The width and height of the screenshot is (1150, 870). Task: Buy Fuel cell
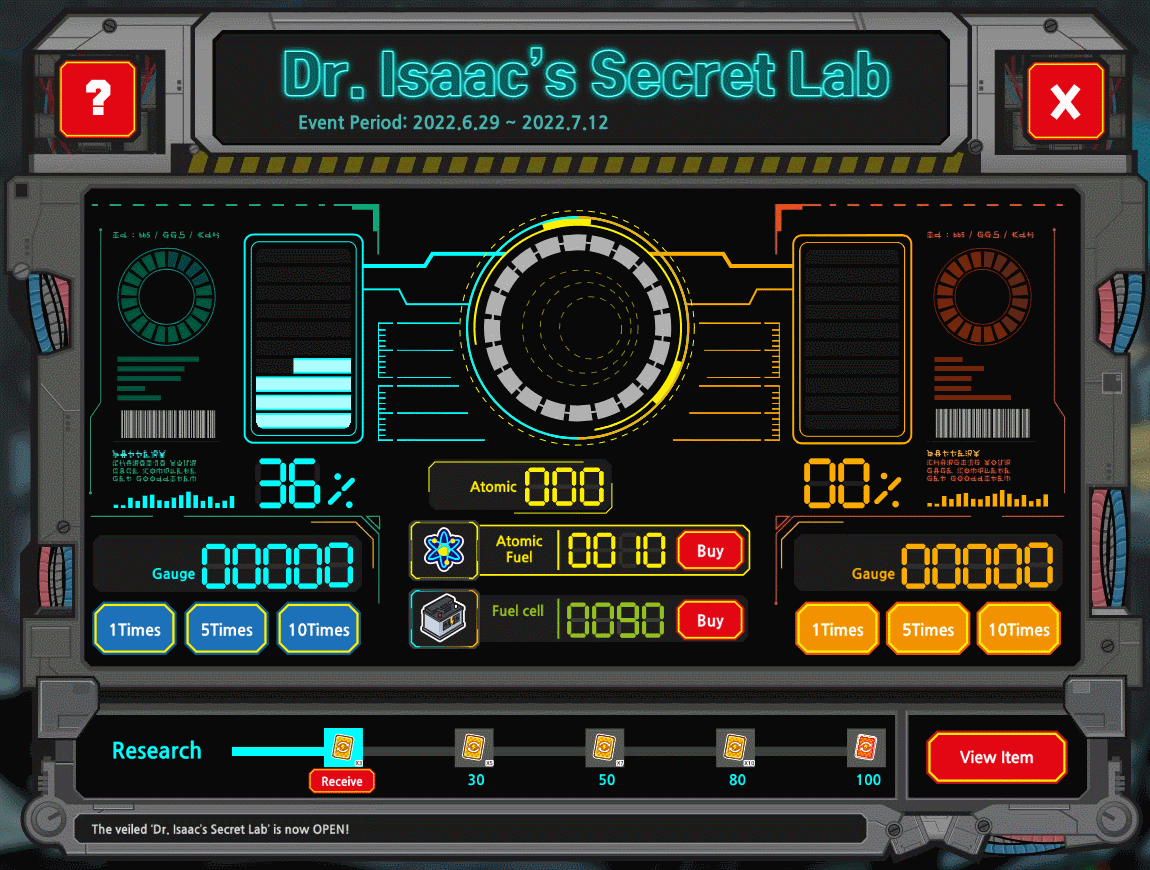710,620
